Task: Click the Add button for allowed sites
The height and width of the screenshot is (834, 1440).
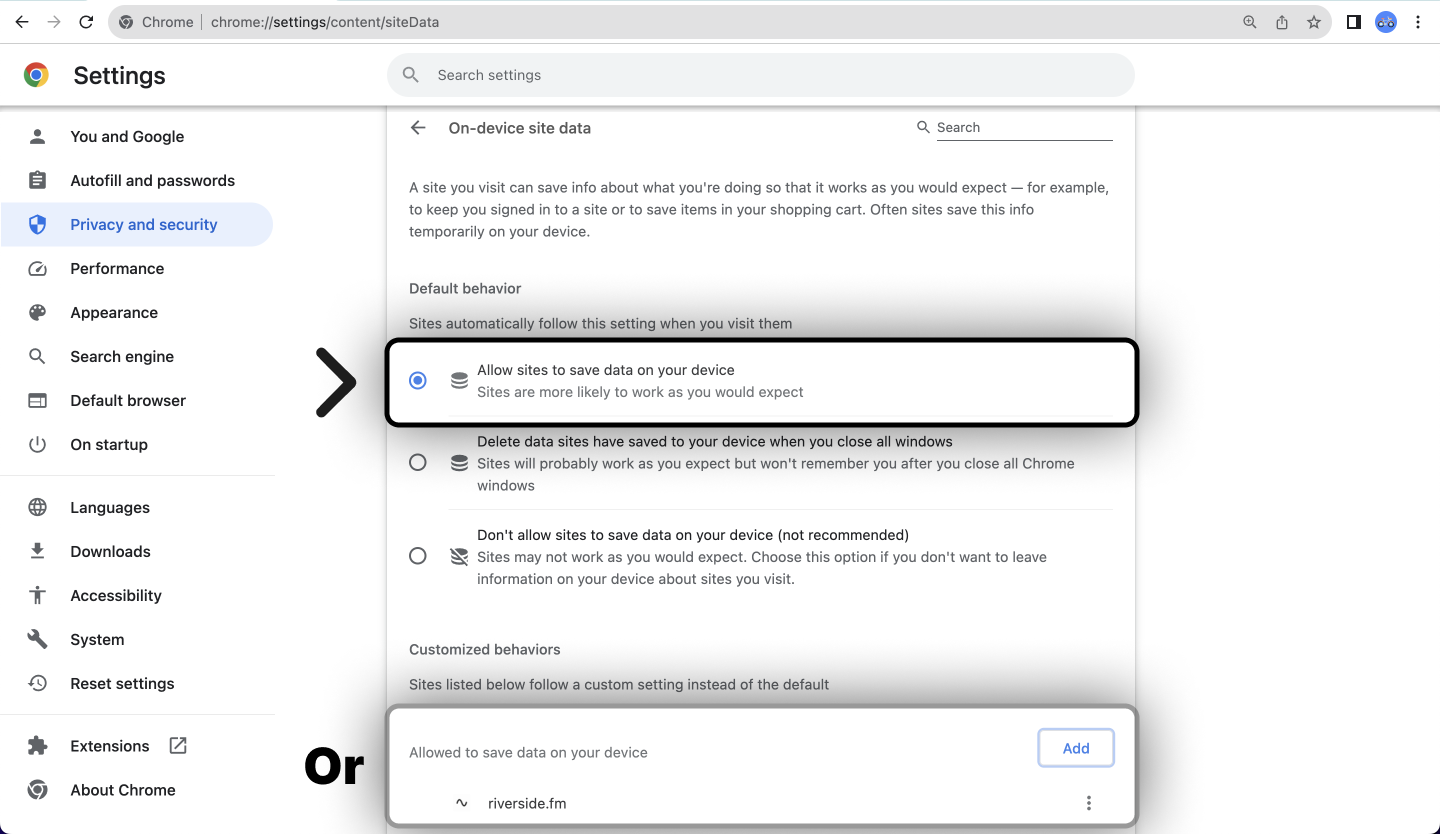Action: tap(1076, 748)
